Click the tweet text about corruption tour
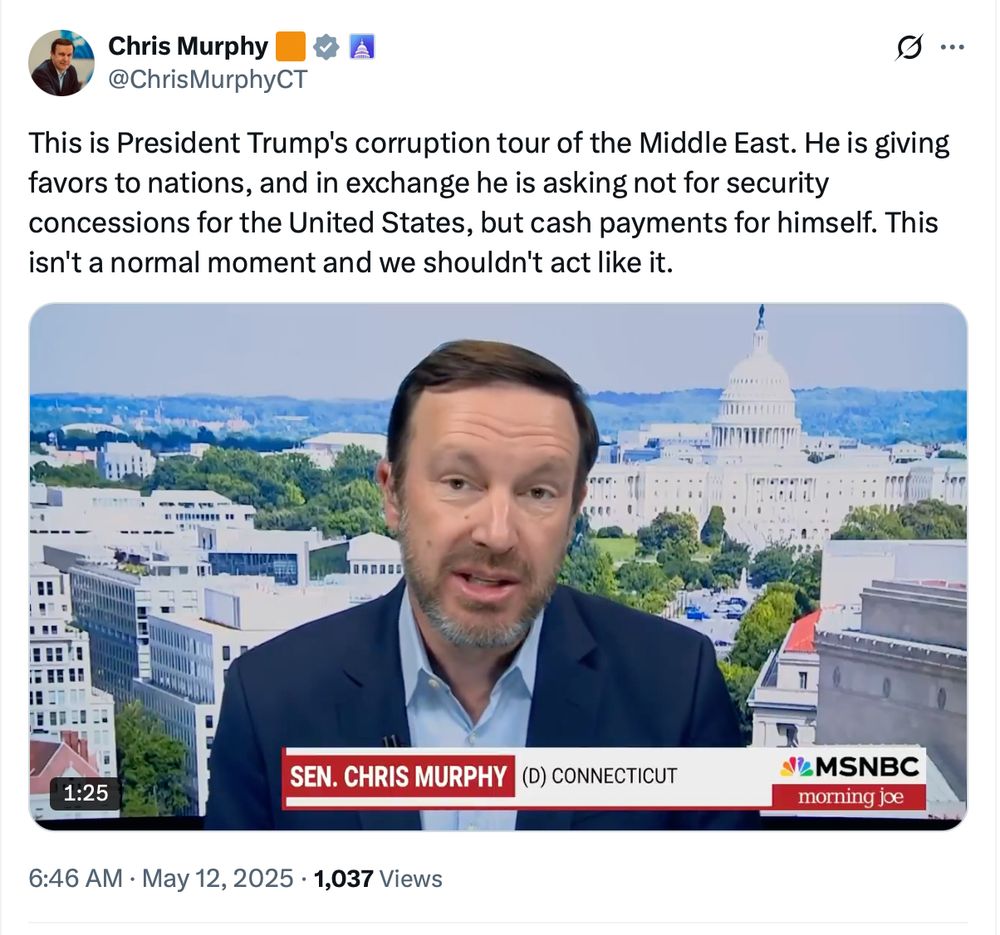Image resolution: width=1000 pixels, height=935 pixels. coord(489,202)
